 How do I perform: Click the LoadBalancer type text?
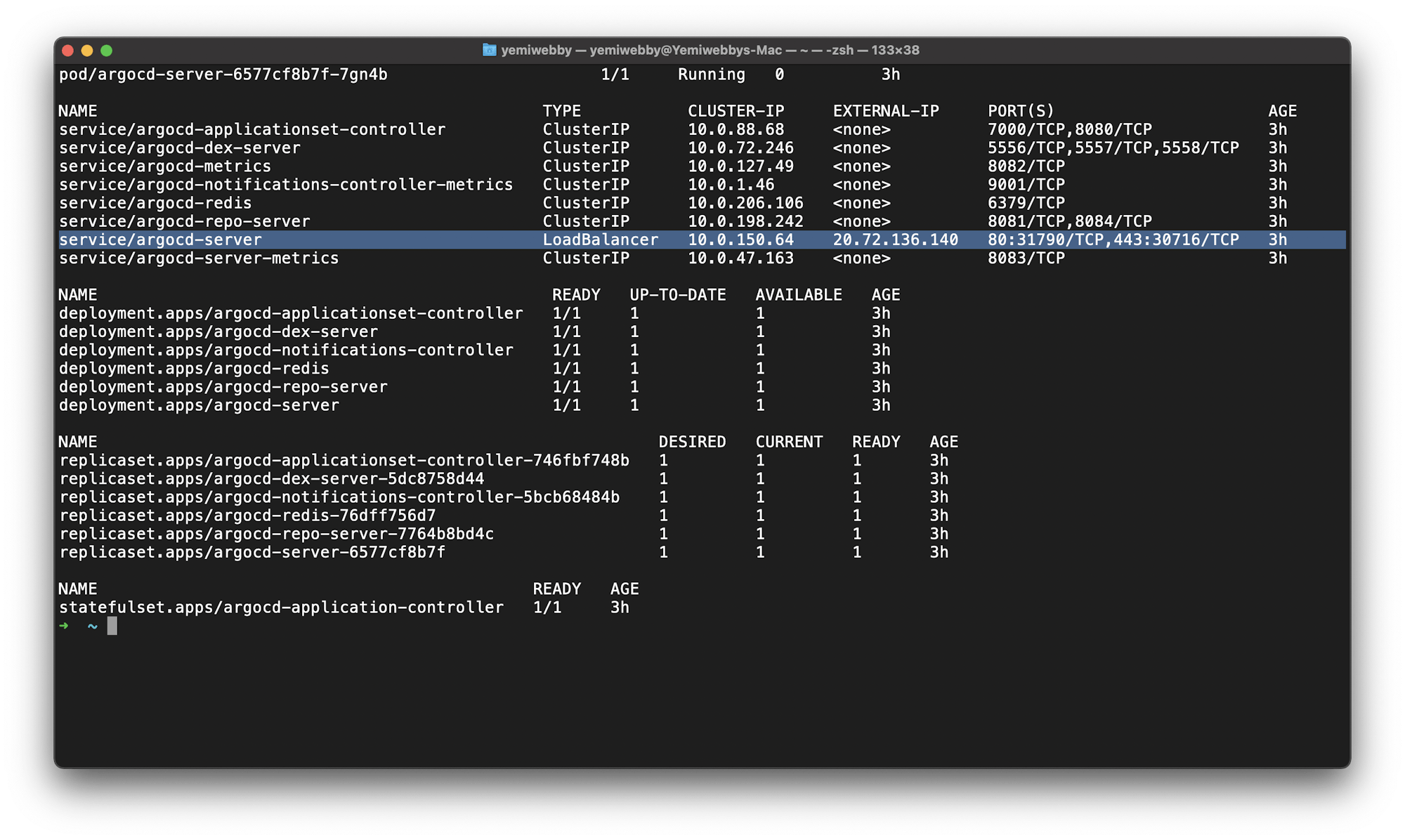600,240
